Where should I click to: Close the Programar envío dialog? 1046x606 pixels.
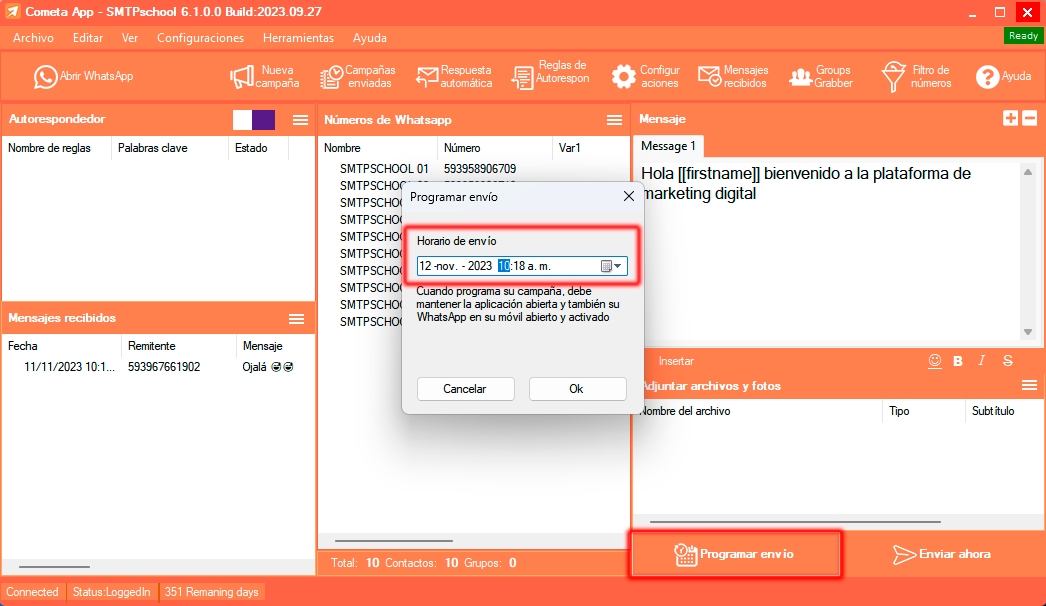(628, 196)
